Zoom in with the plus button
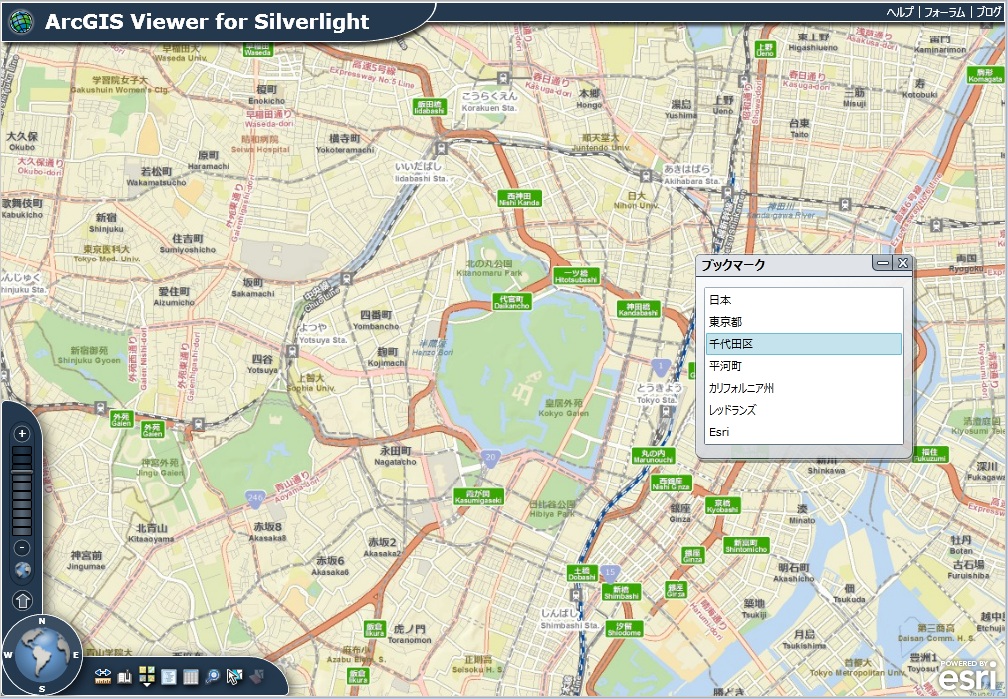Screen dimensions: 1008x699 click(x=22, y=433)
